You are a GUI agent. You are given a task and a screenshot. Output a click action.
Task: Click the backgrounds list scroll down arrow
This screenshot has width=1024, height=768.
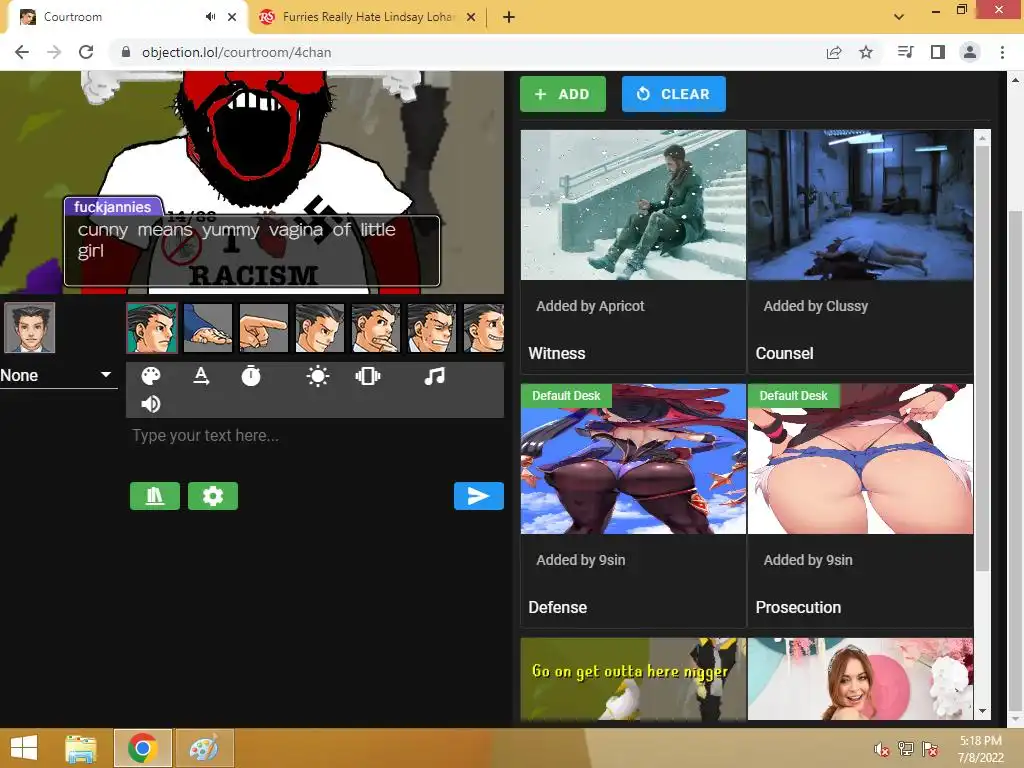[982, 711]
